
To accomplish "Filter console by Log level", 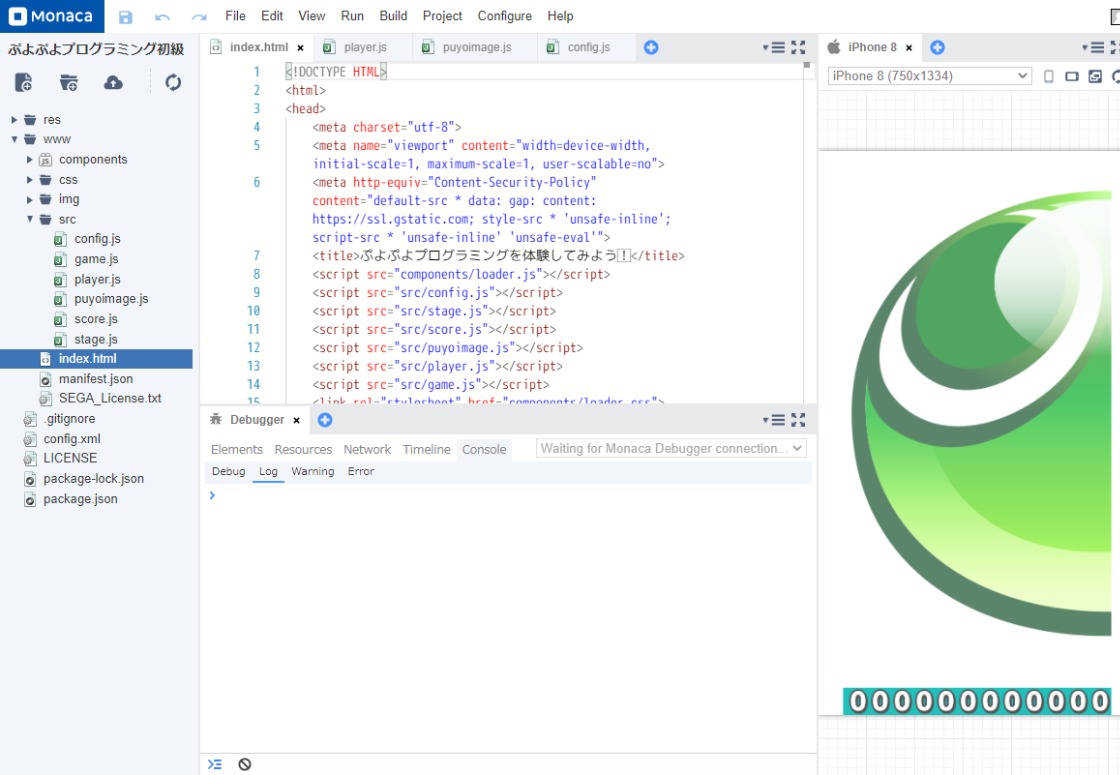I will pyautogui.click(x=268, y=471).
